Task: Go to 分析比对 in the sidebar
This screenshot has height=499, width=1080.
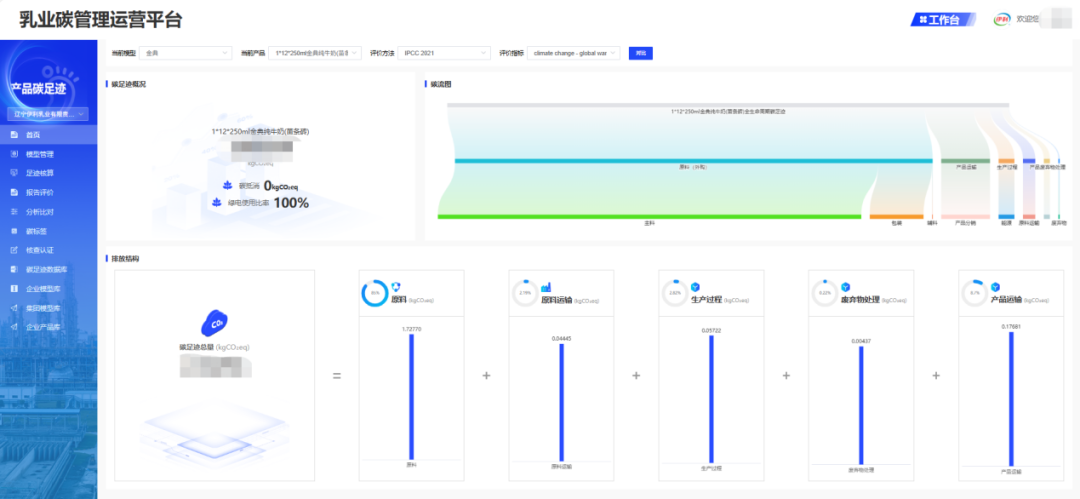Action: [40, 212]
